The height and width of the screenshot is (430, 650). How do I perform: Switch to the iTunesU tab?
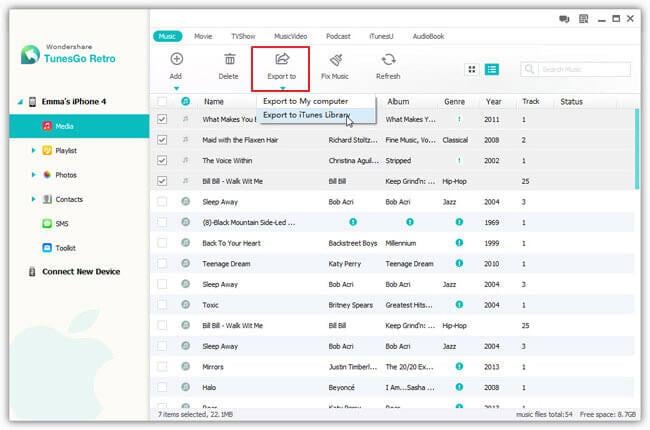pyautogui.click(x=381, y=36)
